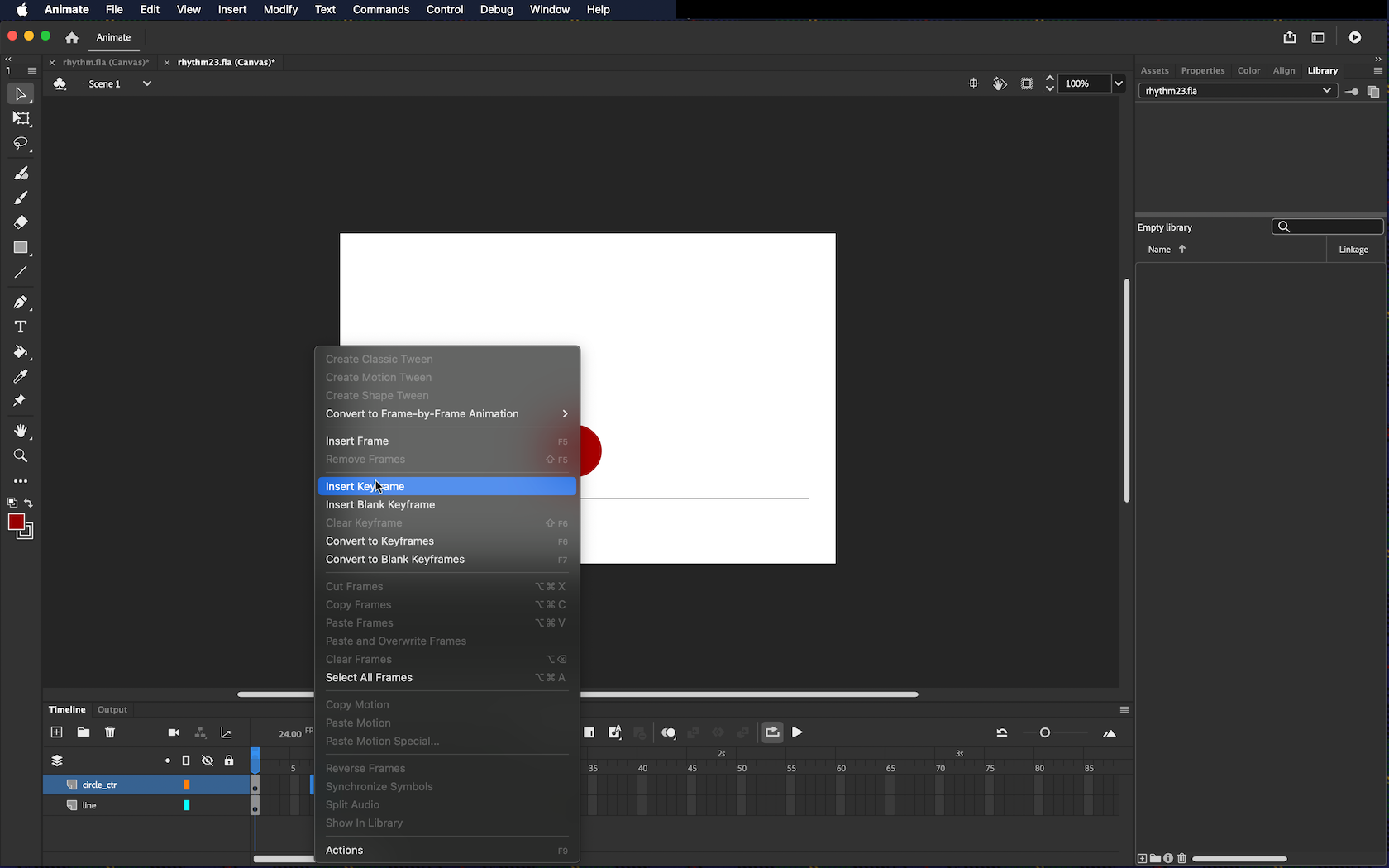1389x868 pixels.
Task: Select the Zoom tool
Action: 21,456
